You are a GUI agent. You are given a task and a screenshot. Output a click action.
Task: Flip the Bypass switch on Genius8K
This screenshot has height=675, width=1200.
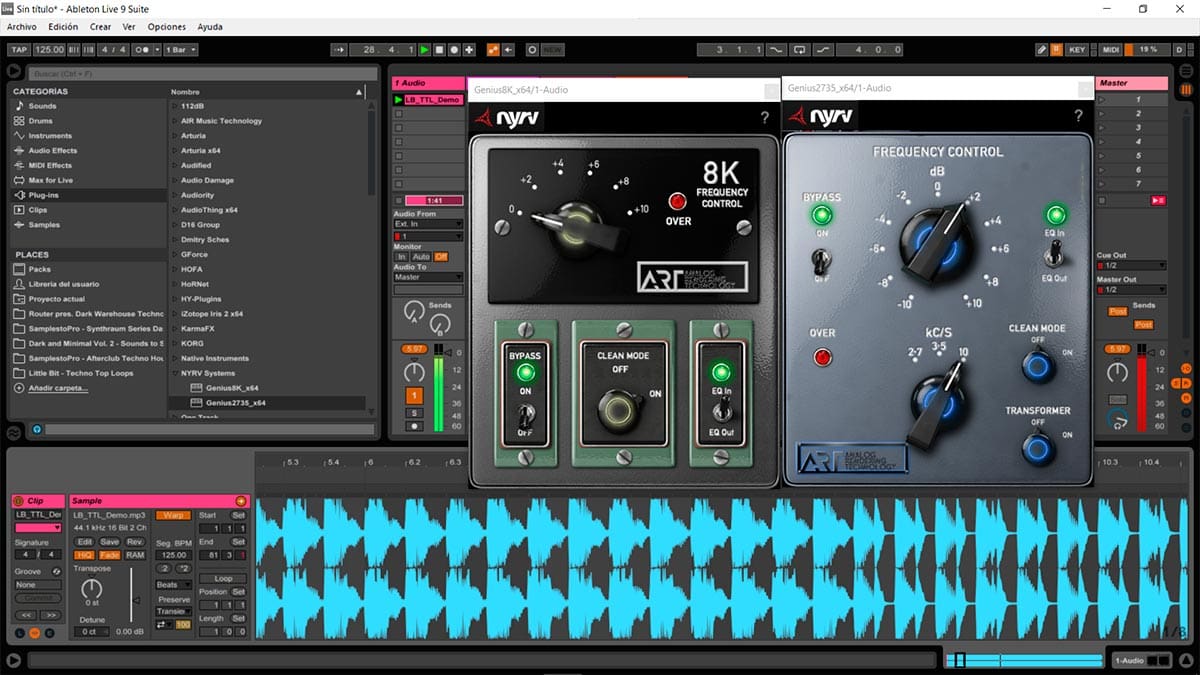525,413
